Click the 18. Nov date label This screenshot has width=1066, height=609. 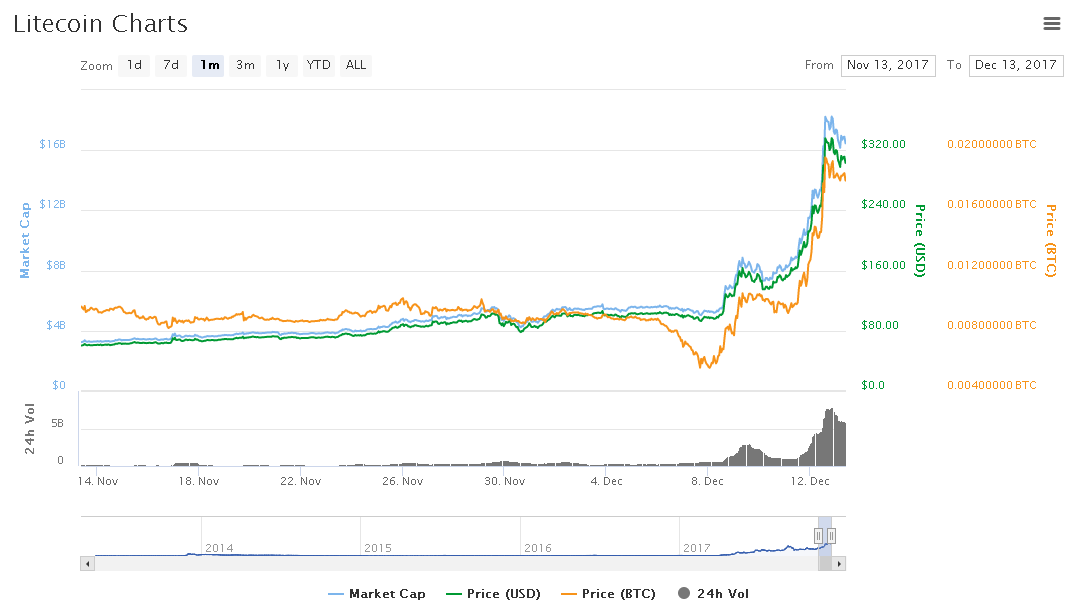tap(199, 481)
